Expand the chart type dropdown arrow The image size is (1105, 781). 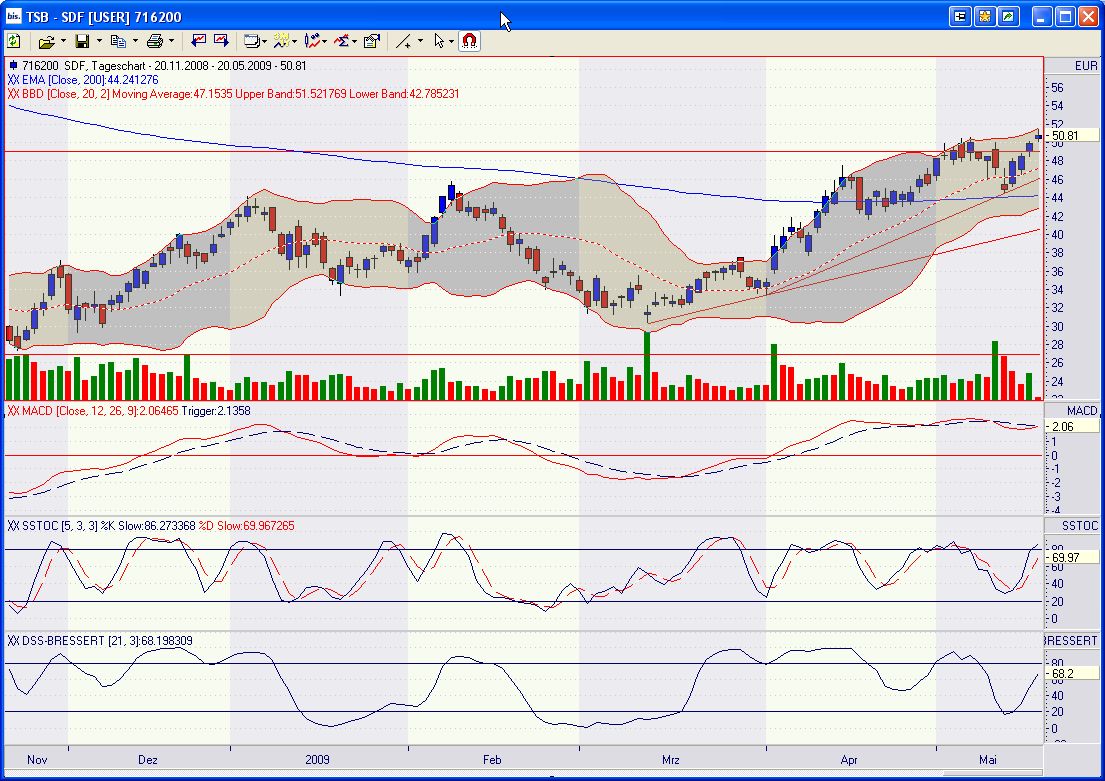point(324,42)
